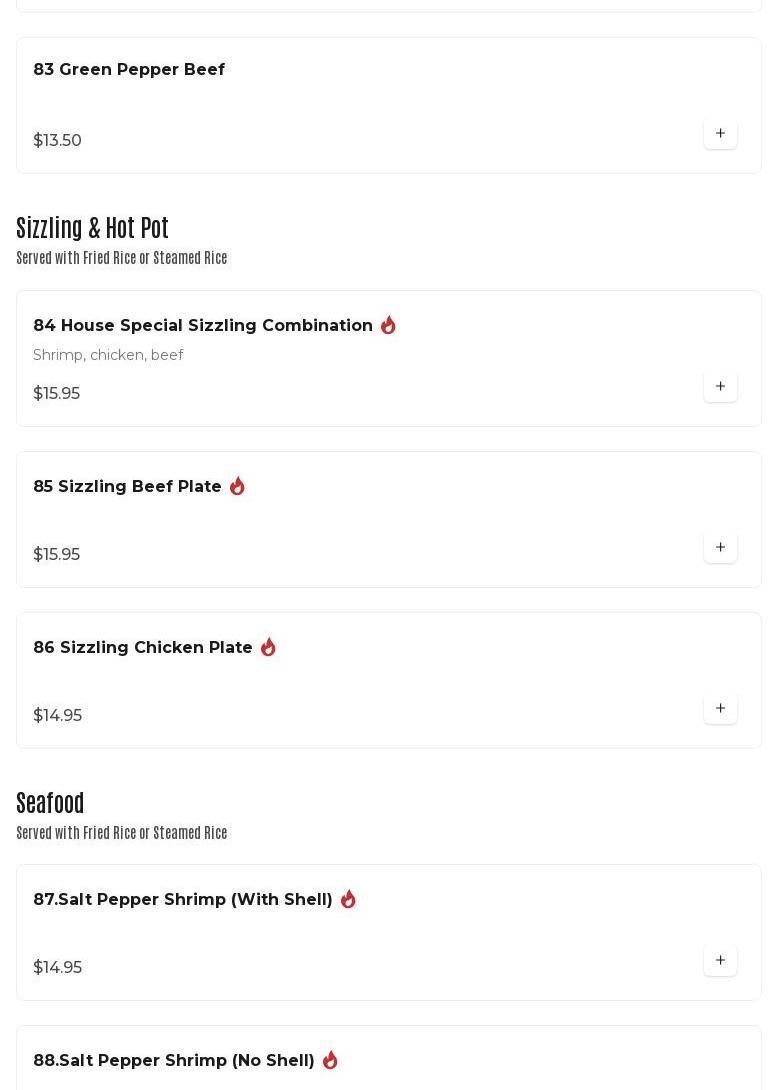Click flame icon by Salt Pepper Shrimp (No Shell)
The width and height of the screenshot is (778, 1090).
coord(330,1060)
